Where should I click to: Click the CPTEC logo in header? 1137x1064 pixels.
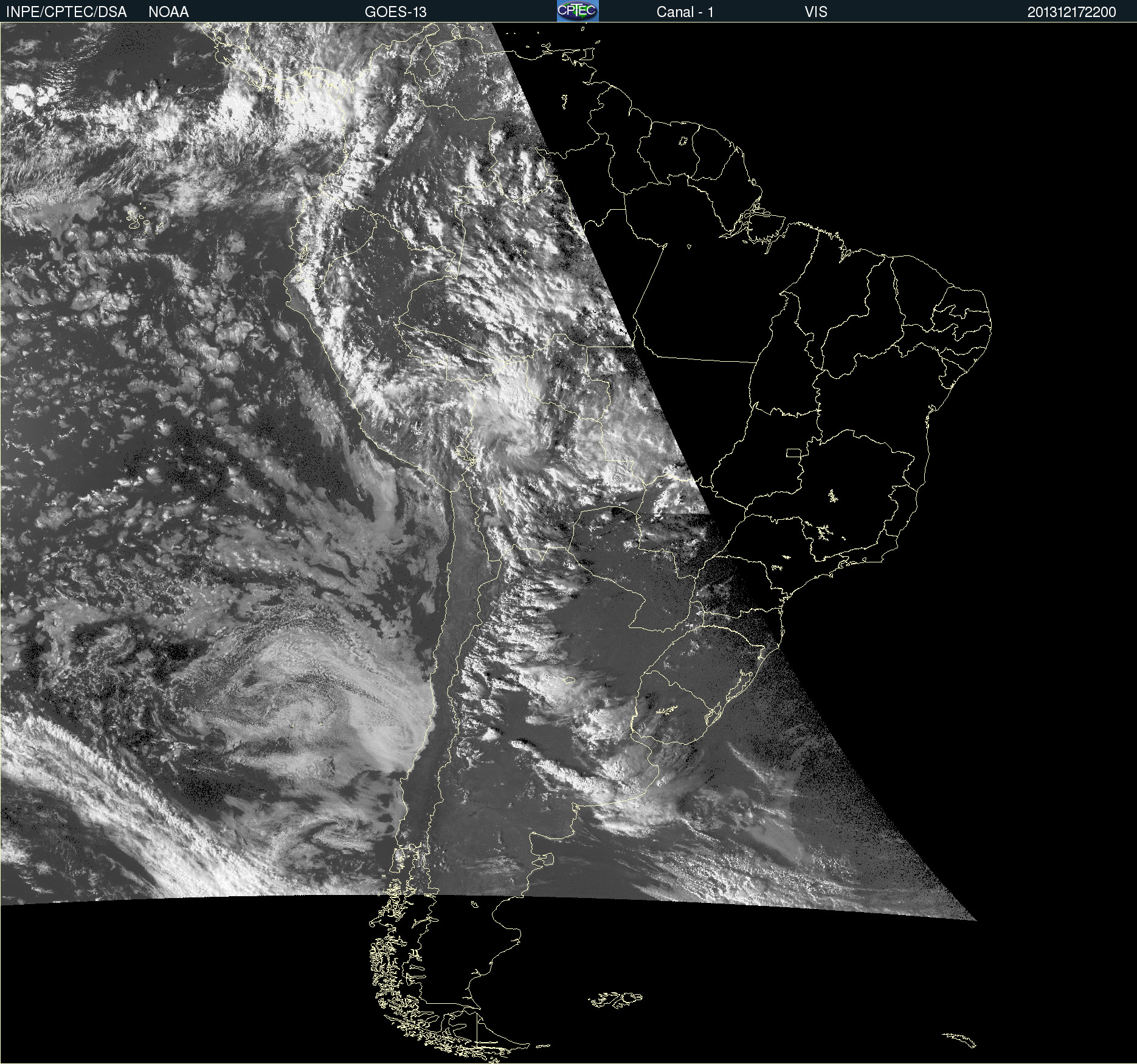pos(578,11)
